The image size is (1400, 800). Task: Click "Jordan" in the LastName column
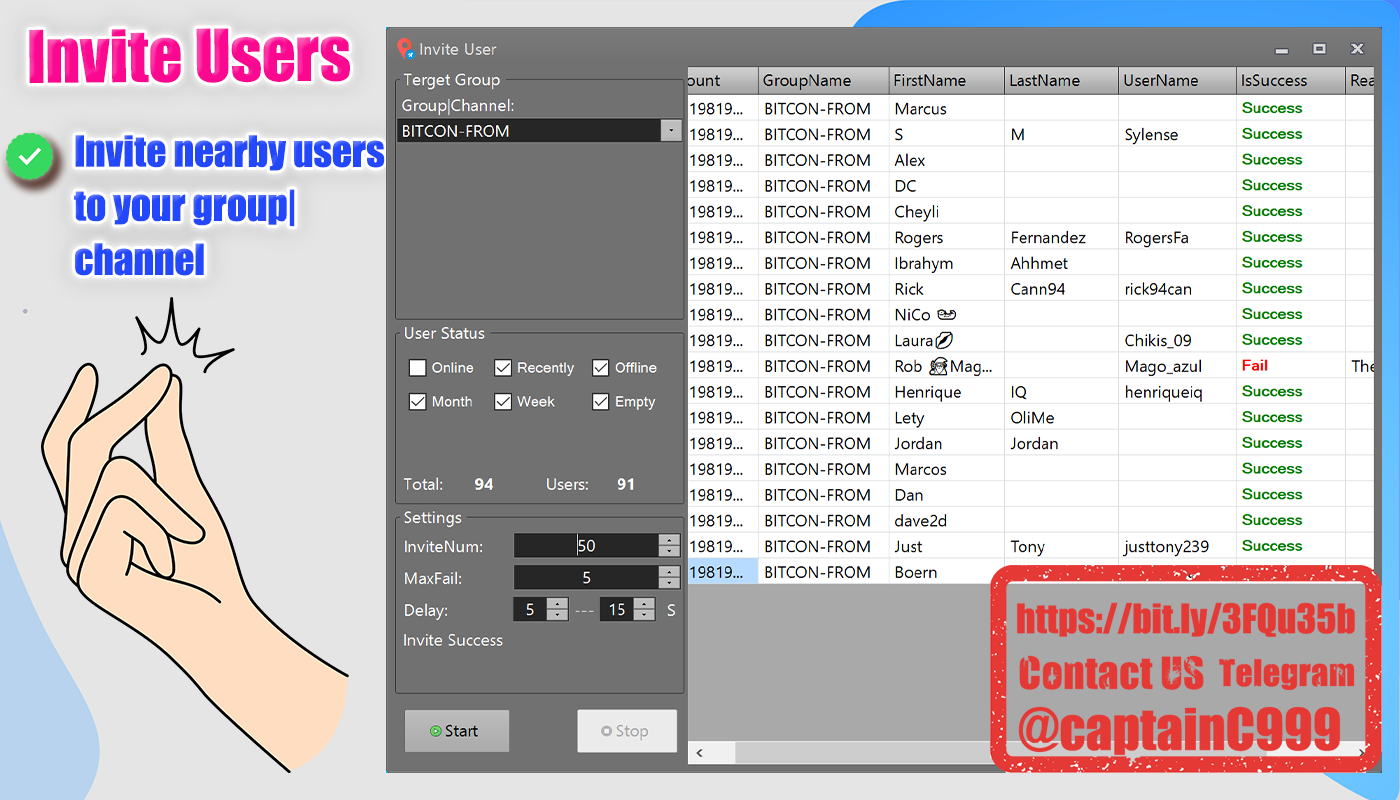pyautogui.click(x=1061, y=444)
